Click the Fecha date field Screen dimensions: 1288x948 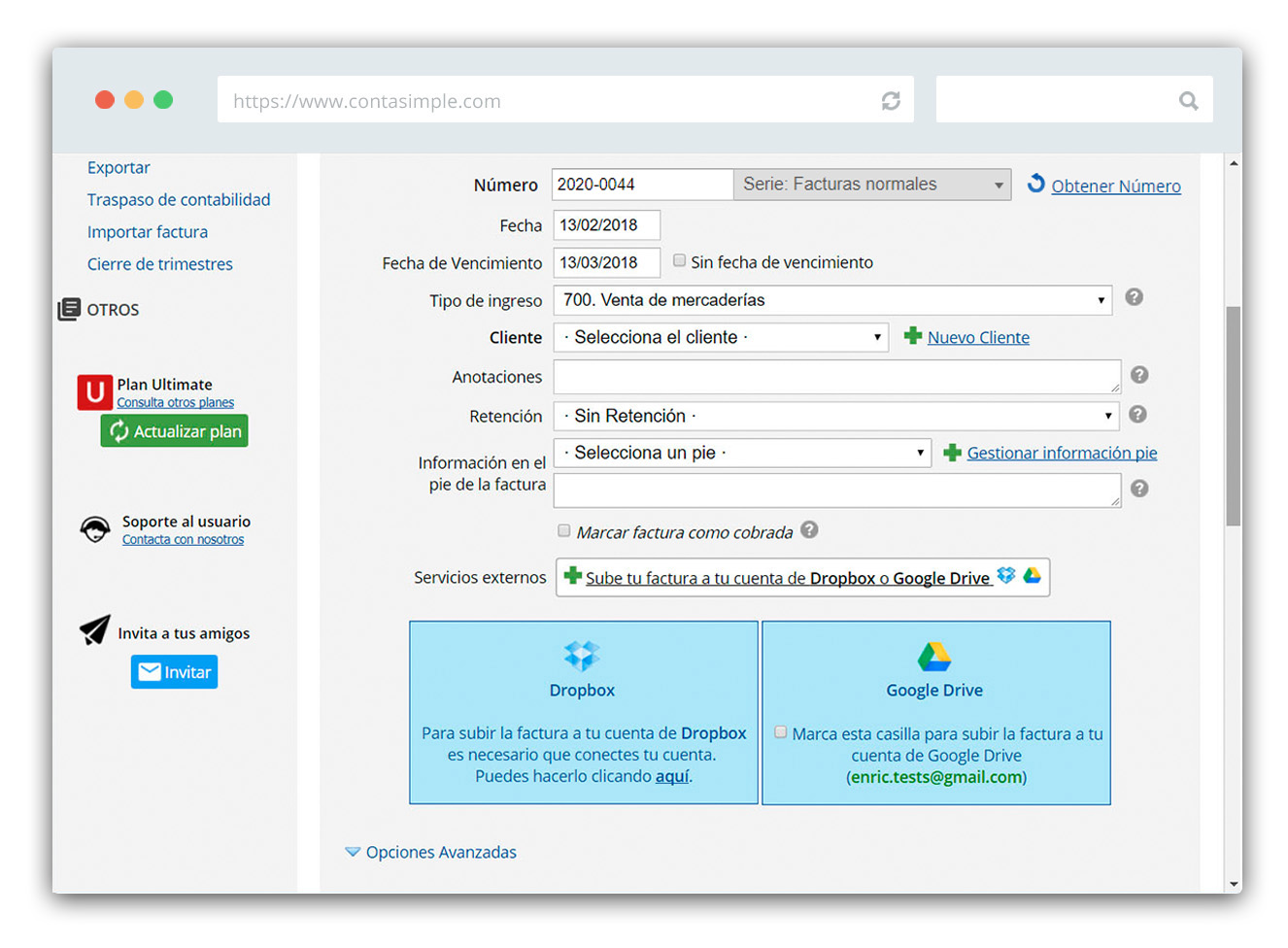607,224
